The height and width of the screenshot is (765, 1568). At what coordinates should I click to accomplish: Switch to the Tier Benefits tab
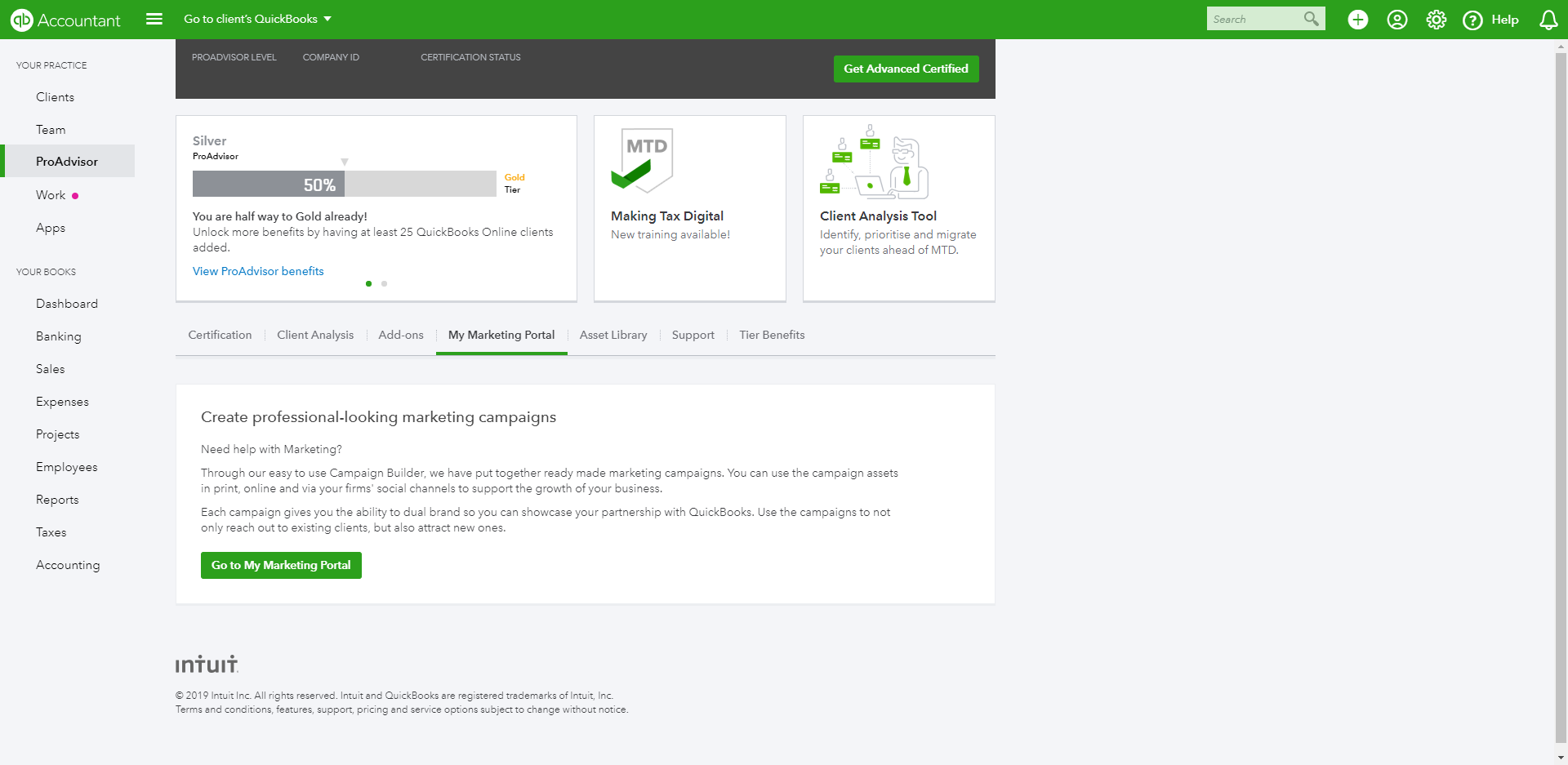772,335
